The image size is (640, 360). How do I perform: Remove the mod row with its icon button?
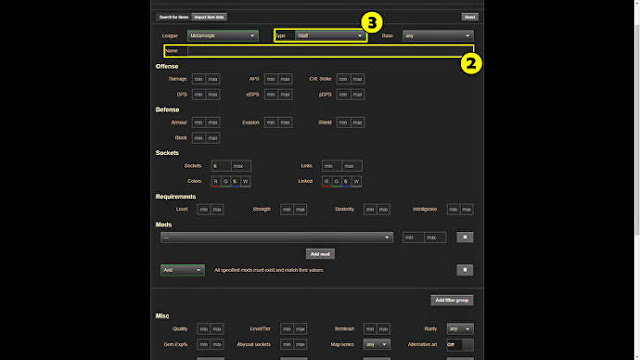pos(465,238)
